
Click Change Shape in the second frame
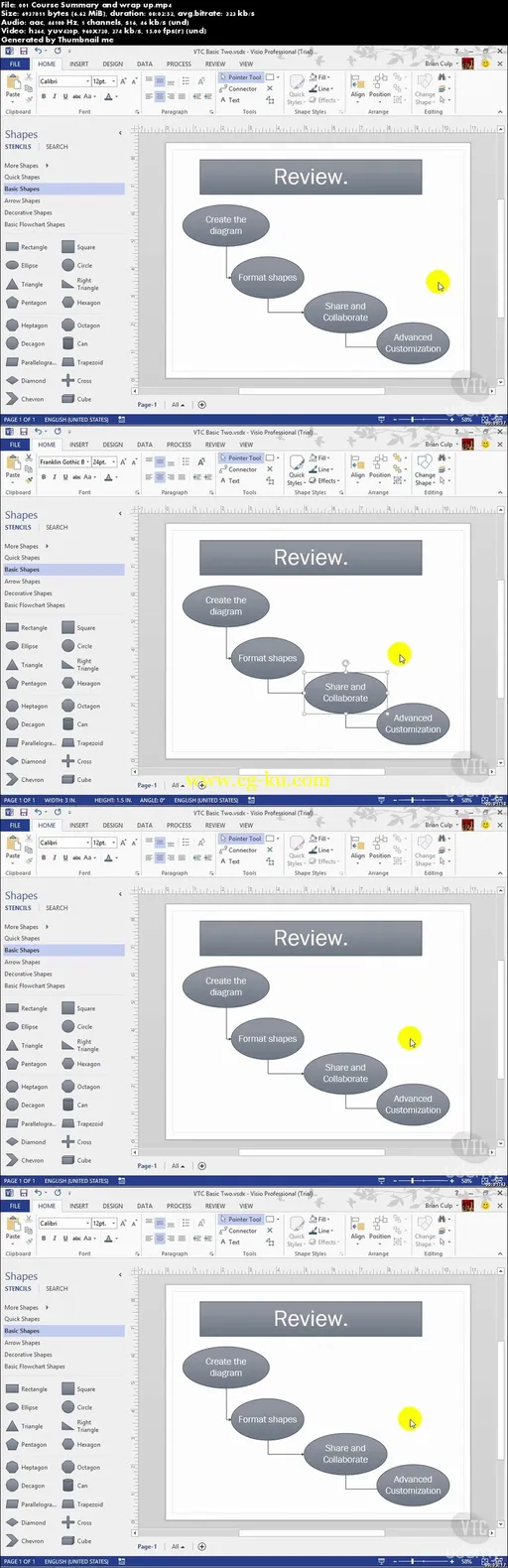tap(425, 469)
